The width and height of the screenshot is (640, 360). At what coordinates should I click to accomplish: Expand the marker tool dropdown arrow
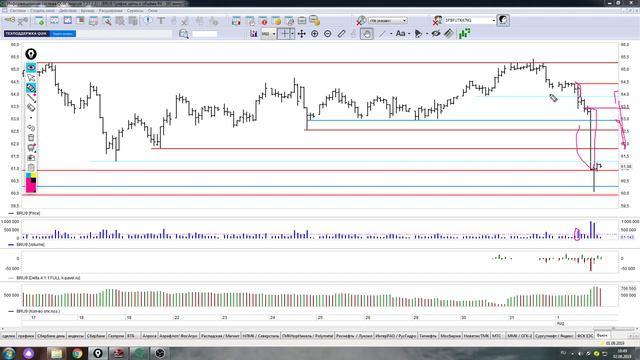[x=427, y=34]
